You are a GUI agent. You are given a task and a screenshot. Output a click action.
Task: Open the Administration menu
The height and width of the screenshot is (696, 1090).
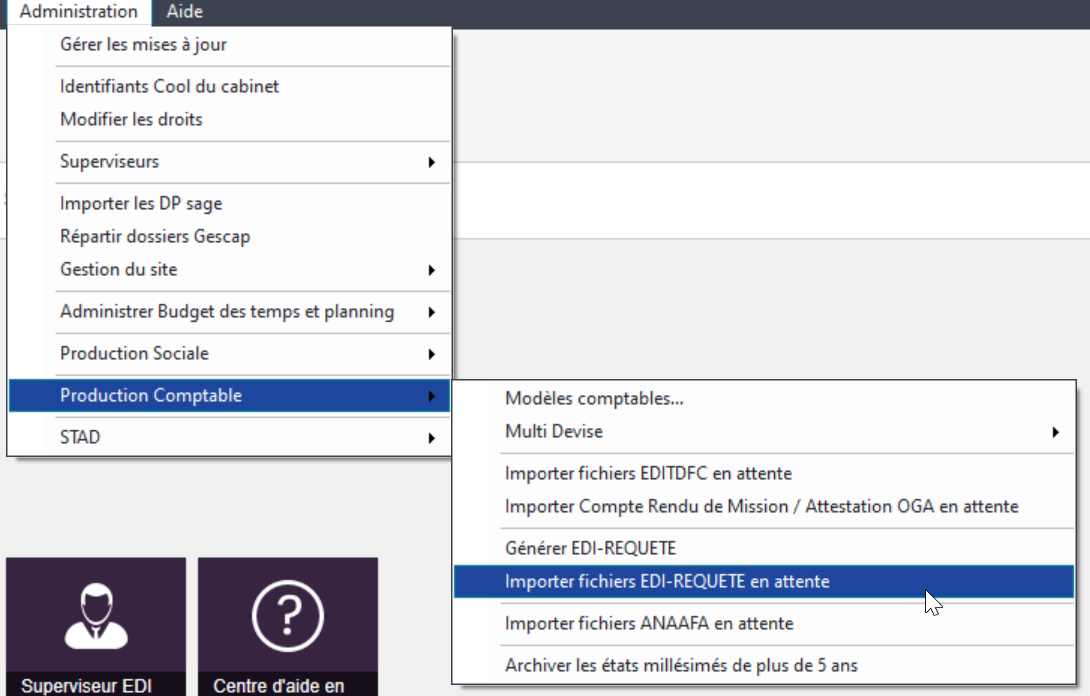coord(79,12)
